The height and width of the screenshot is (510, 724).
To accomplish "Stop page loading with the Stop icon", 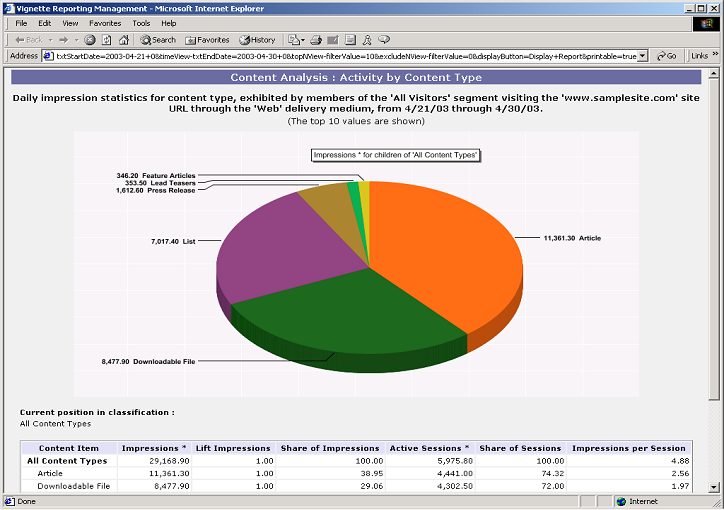I will 90,40.
